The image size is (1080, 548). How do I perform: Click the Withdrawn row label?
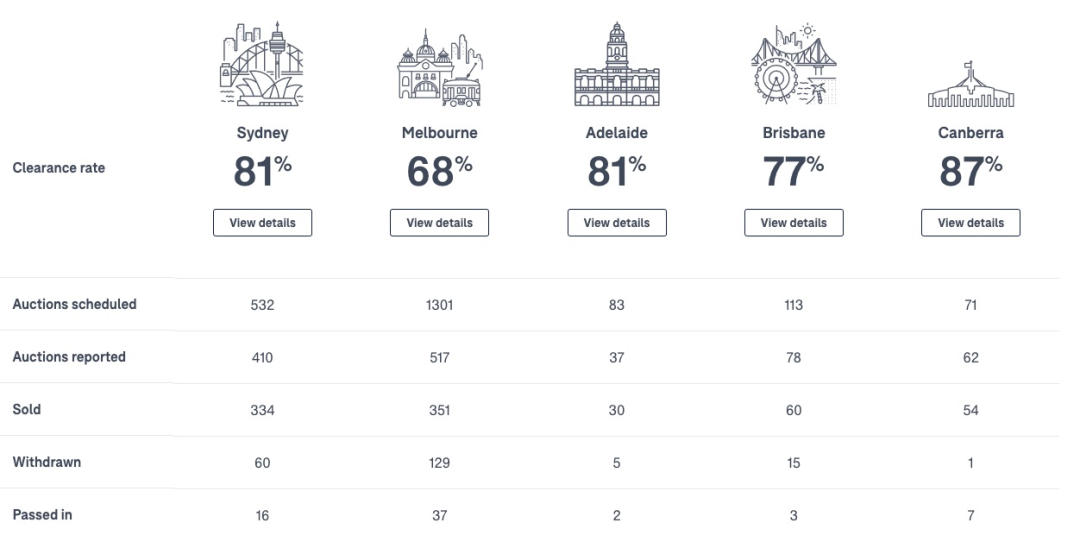(x=47, y=462)
